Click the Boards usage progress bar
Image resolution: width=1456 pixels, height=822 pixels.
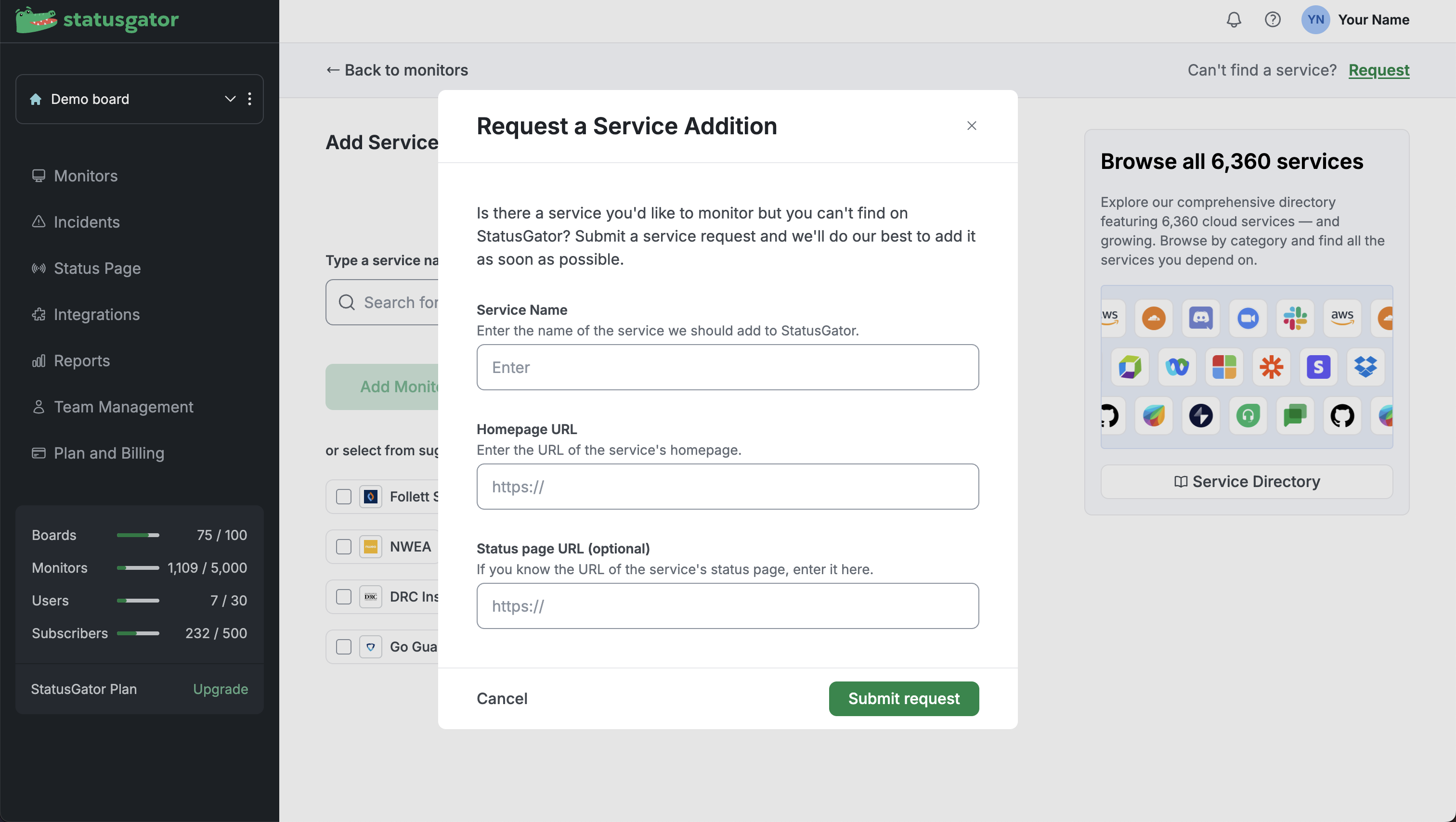pyautogui.click(x=138, y=535)
